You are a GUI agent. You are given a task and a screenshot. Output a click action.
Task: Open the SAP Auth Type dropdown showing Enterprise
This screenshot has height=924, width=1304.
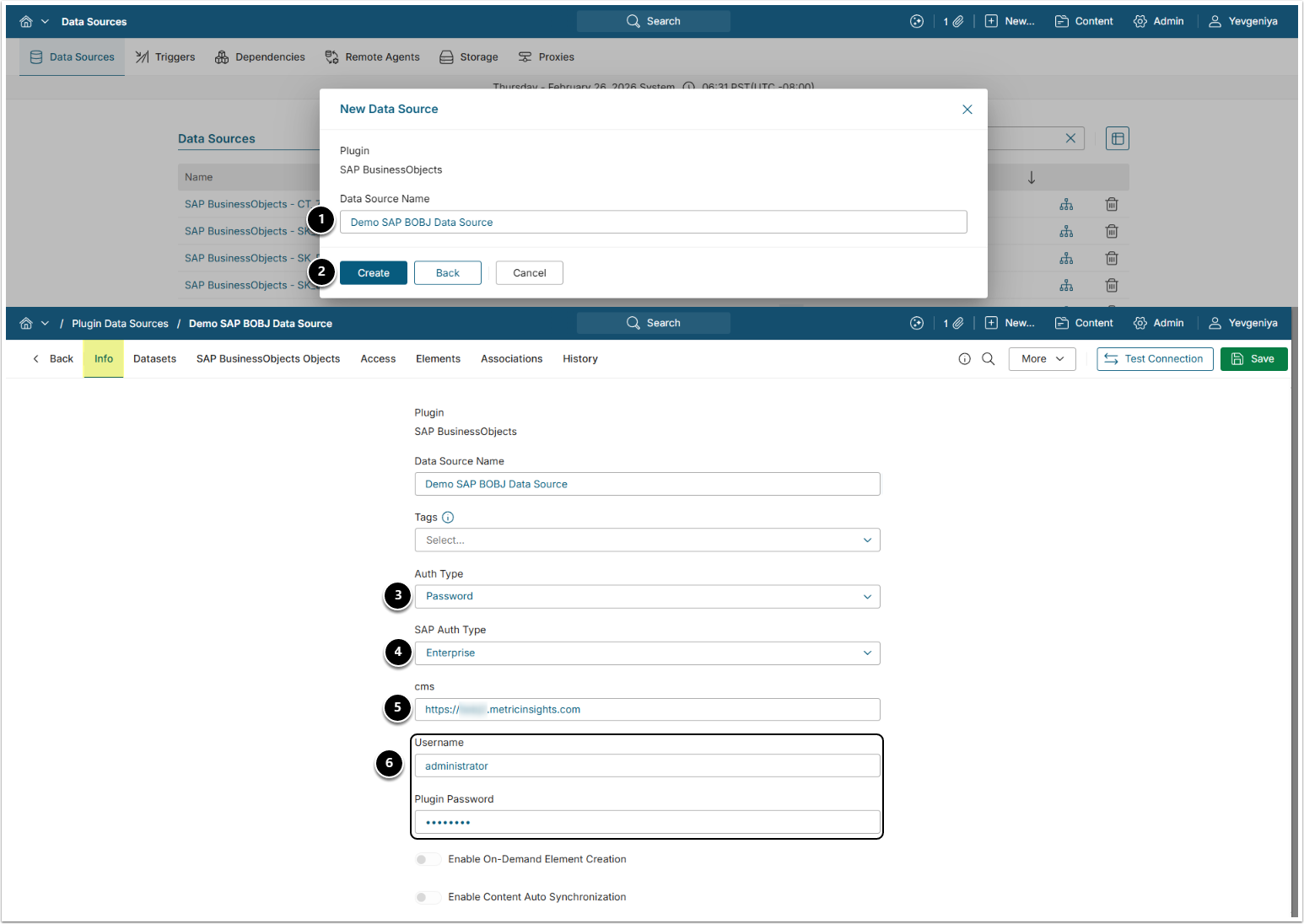click(x=647, y=653)
